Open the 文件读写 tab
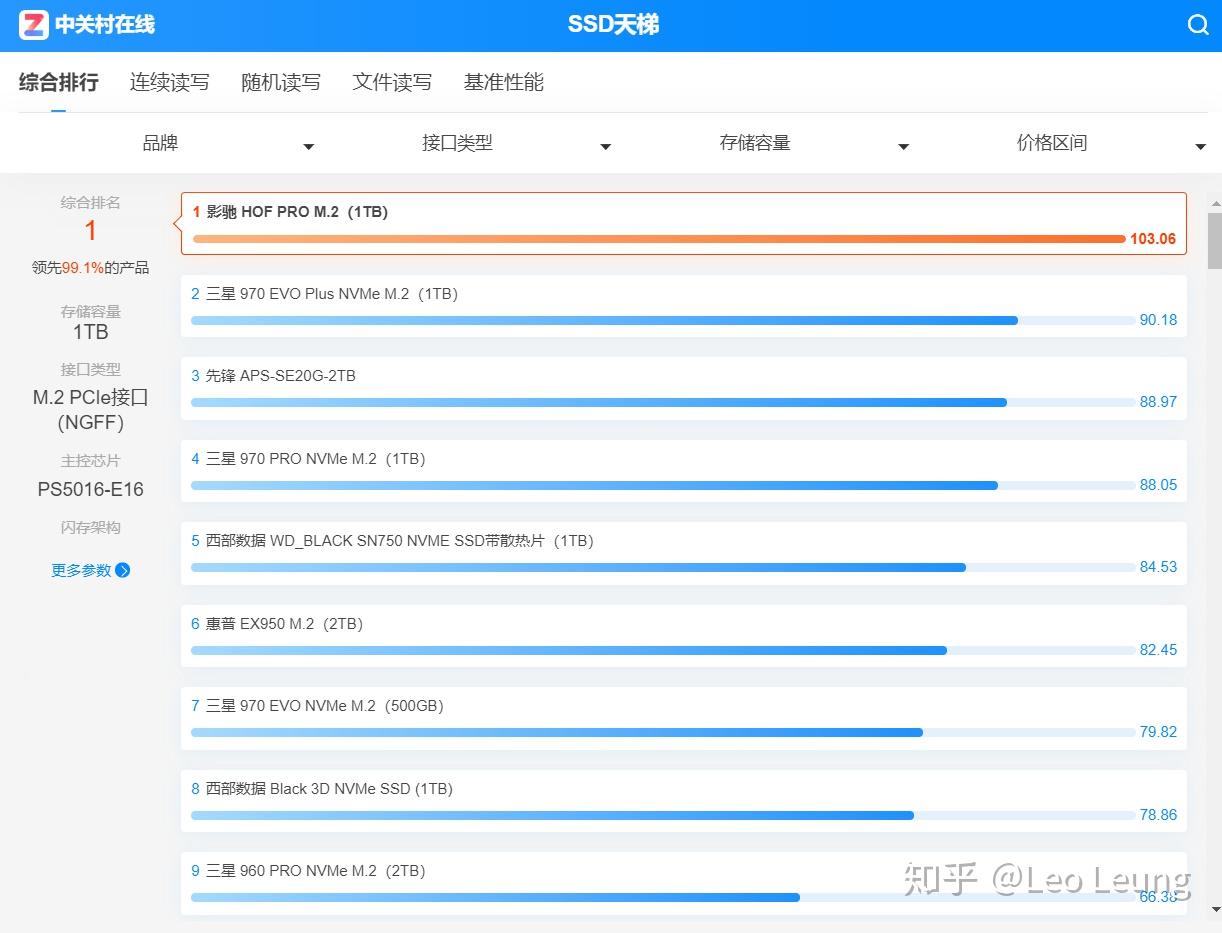Viewport: 1222px width, 933px height. coord(392,82)
